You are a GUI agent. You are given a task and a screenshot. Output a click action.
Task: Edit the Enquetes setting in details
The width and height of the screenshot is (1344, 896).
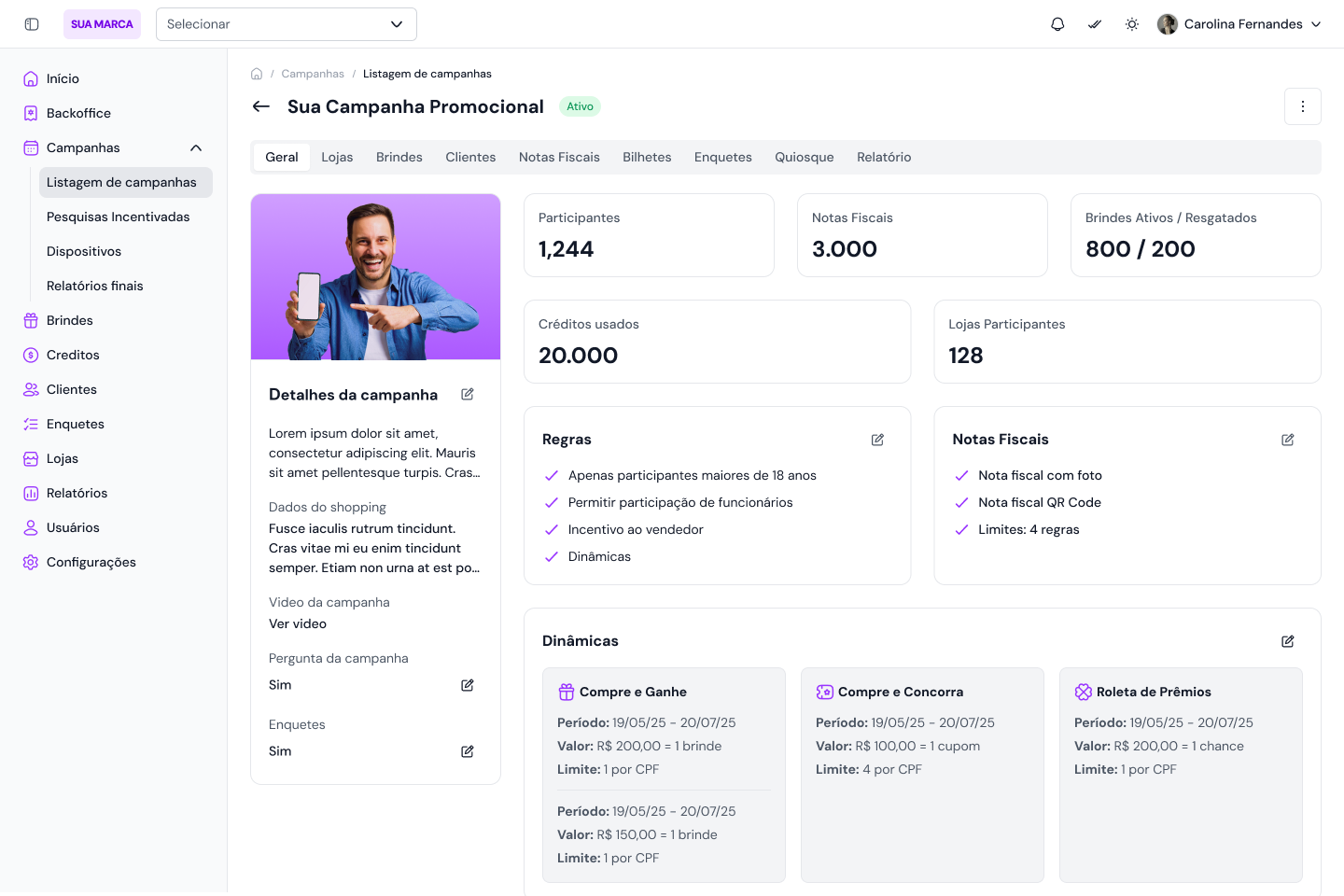tap(468, 751)
